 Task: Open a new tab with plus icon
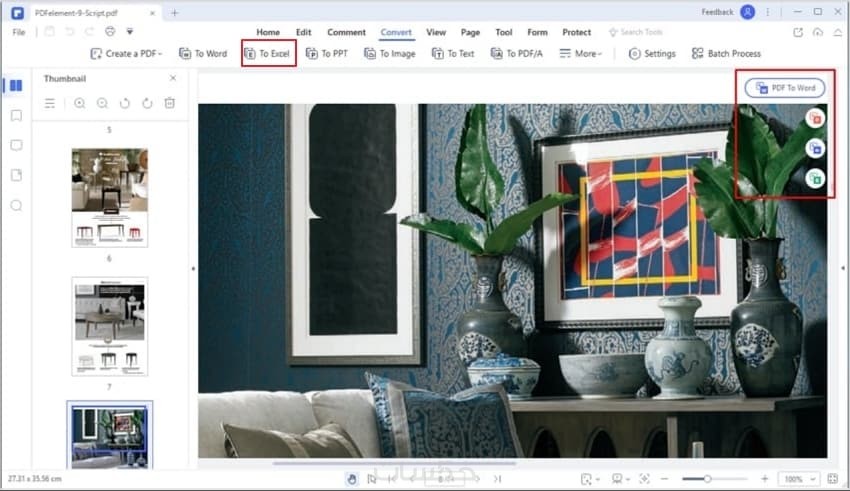click(x=175, y=12)
